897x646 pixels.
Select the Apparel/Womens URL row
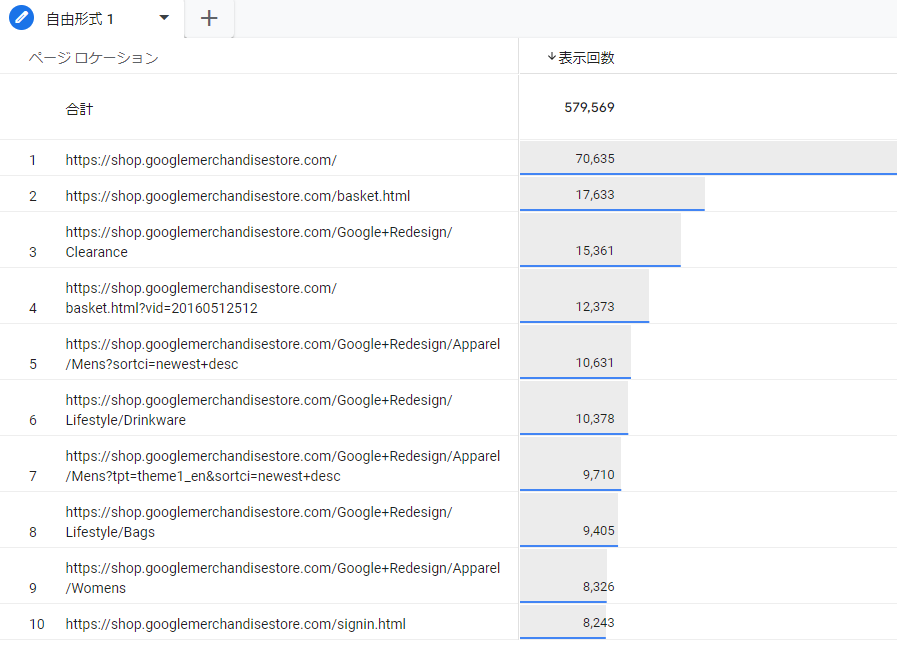283,578
